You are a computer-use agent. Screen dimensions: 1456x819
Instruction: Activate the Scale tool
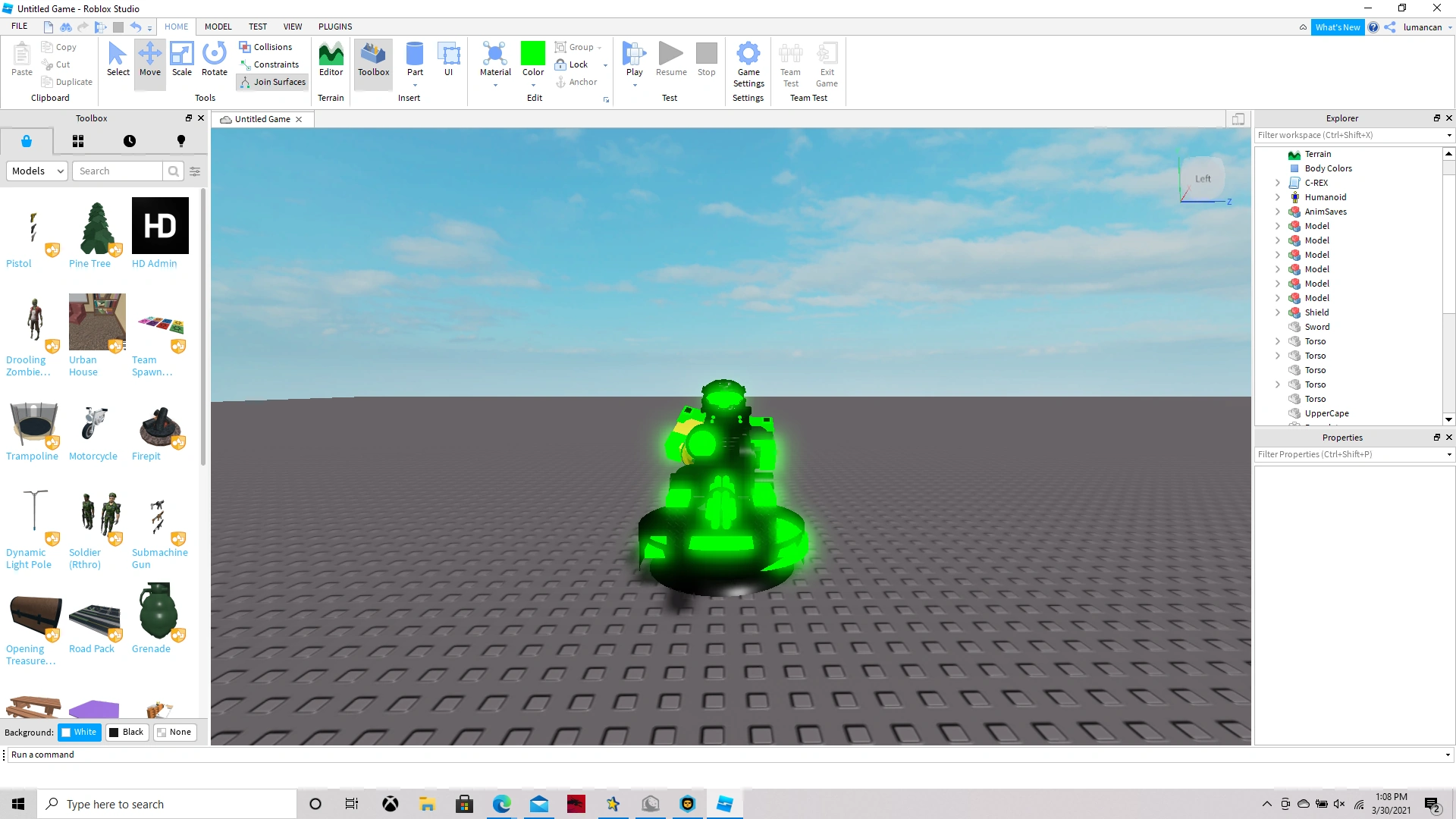tap(182, 61)
